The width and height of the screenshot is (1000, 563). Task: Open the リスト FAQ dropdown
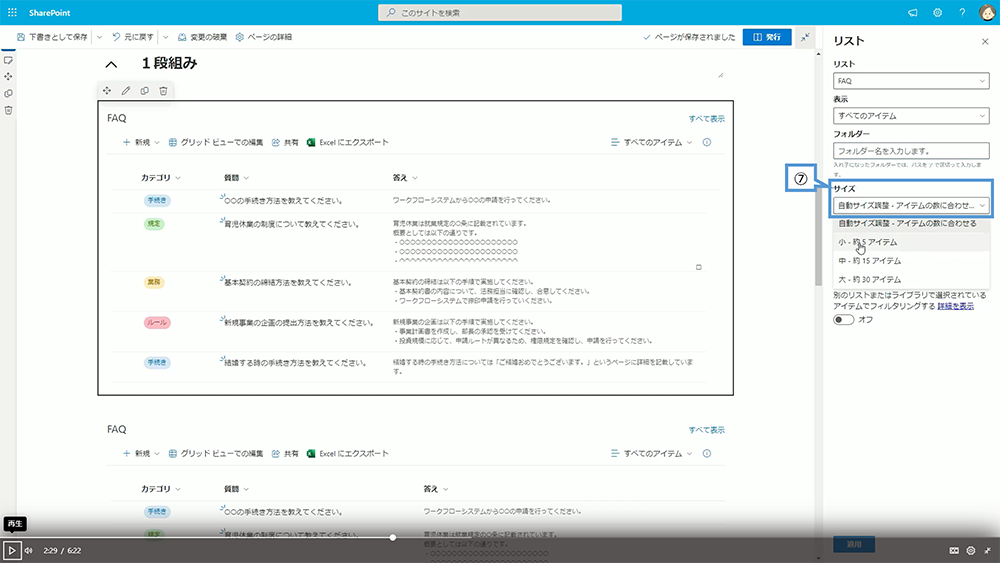pyautogui.click(x=911, y=81)
